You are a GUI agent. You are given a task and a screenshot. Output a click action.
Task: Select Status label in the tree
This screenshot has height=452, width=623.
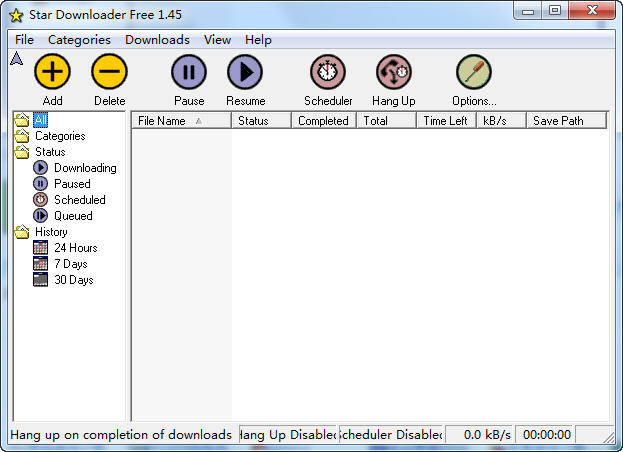pyautogui.click(x=50, y=152)
